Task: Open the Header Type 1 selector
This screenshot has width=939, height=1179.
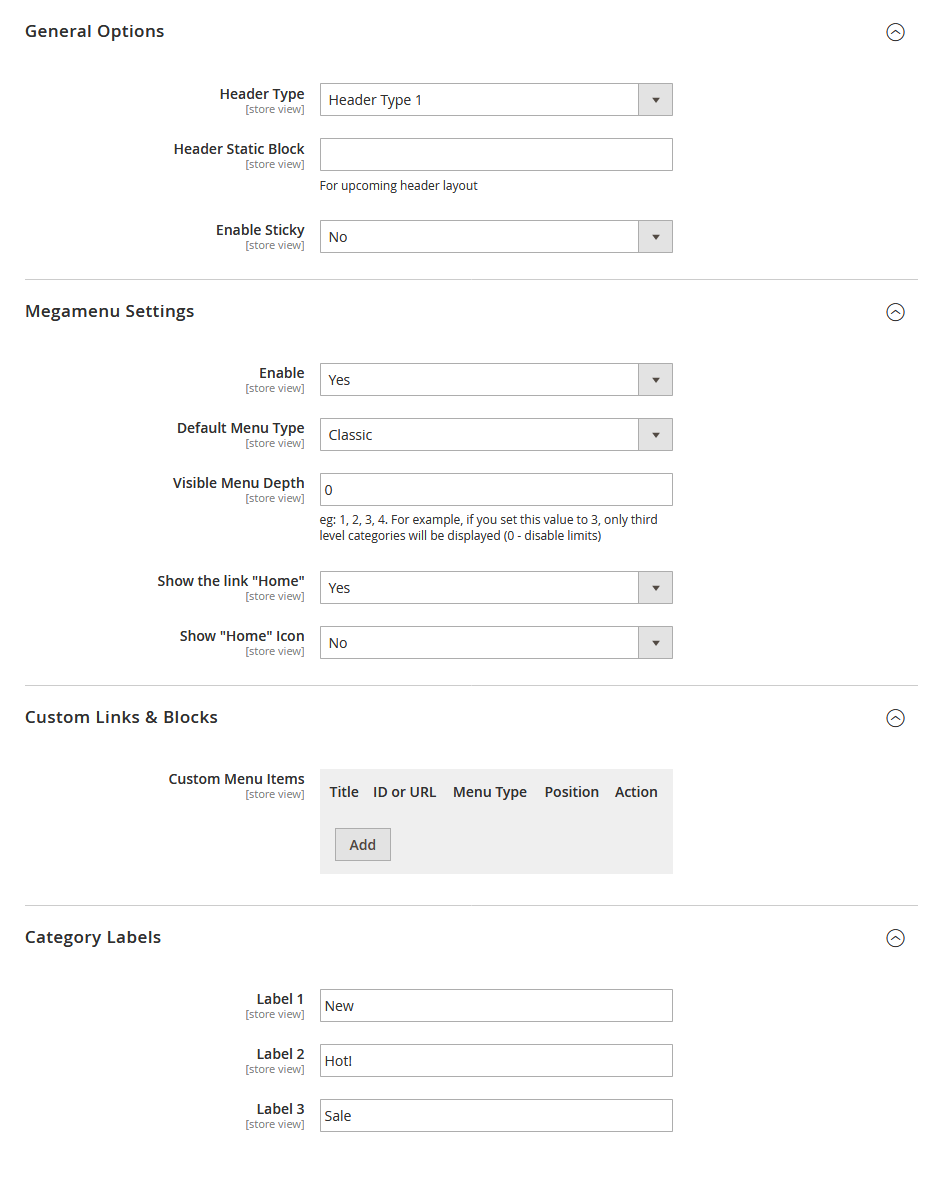Action: pos(480,99)
